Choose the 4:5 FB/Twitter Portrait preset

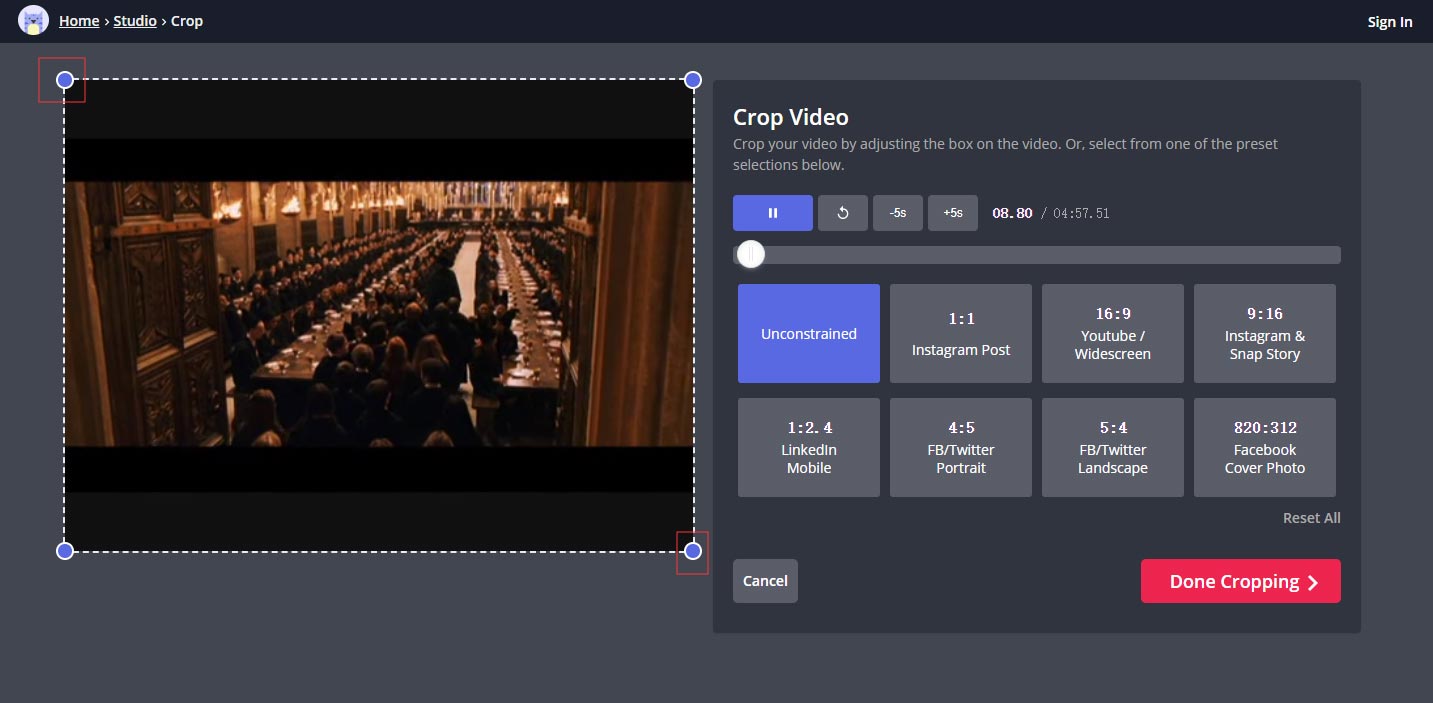pos(960,447)
